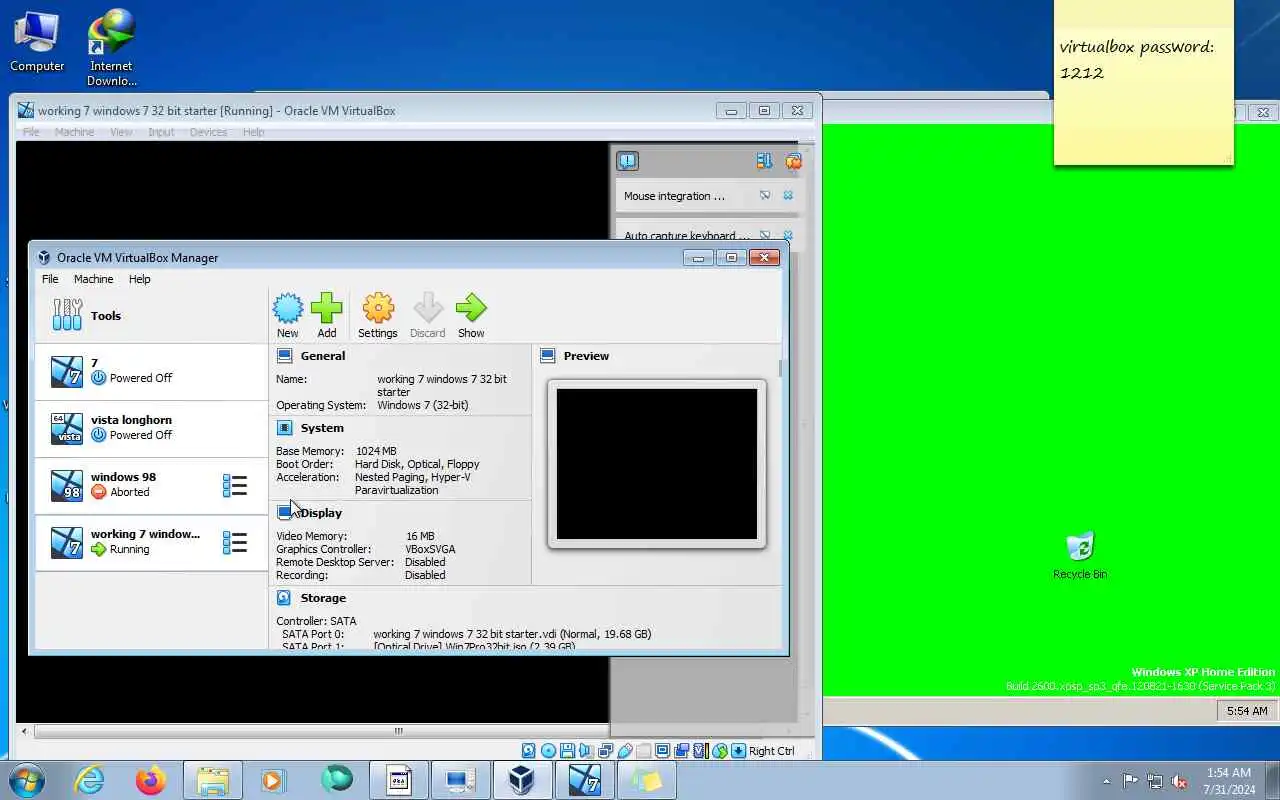Image resolution: width=1280 pixels, height=800 pixels.
Task: Select the running 'working 7 window...' machine
Action: pyautogui.click(x=151, y=542)
